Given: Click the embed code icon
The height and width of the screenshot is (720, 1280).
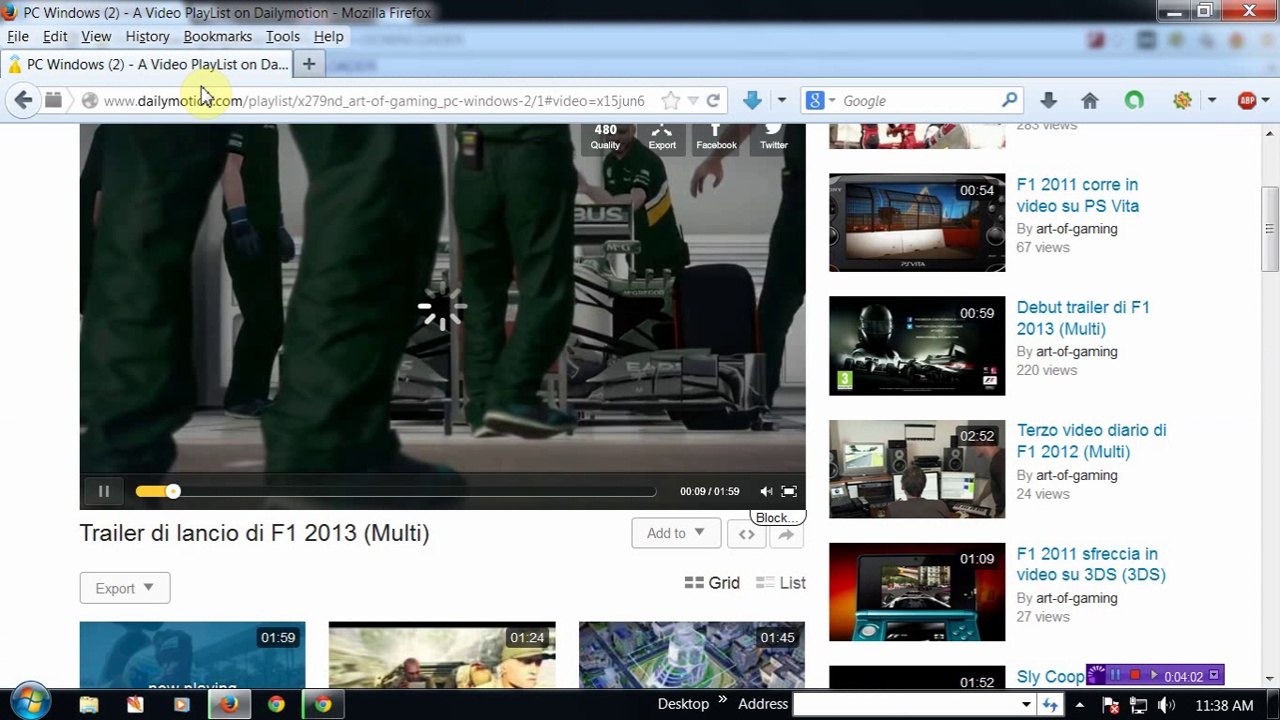Looking at the screenshot, I should coord(746,534).
